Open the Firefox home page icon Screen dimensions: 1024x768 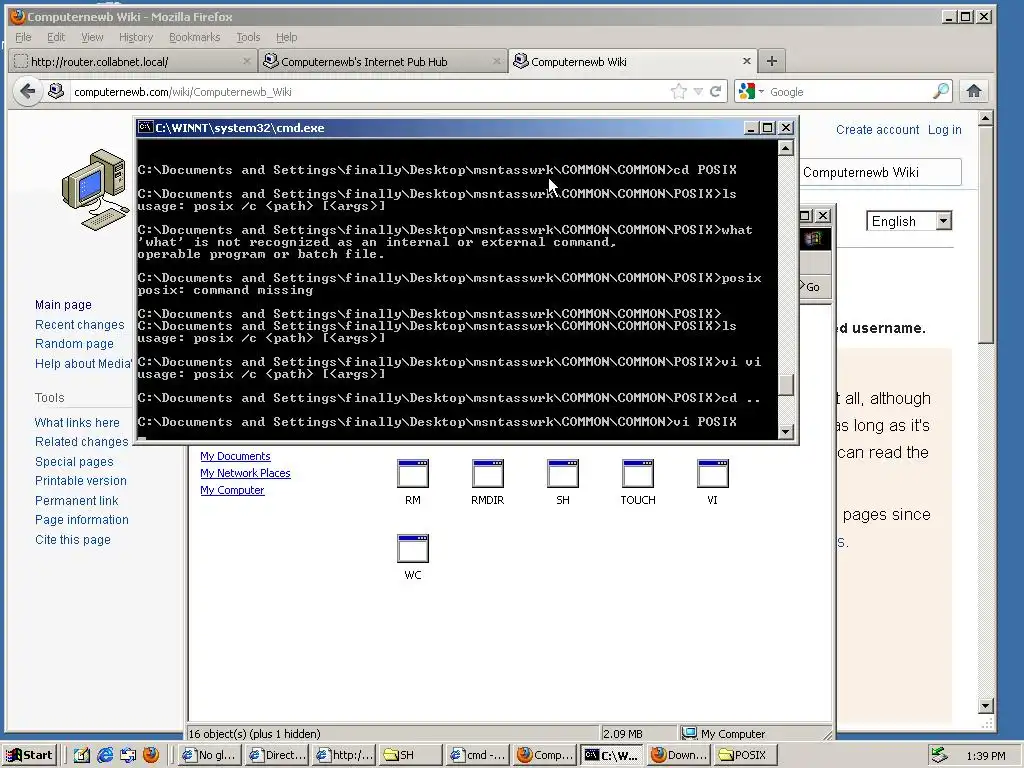tap(974, 91)
